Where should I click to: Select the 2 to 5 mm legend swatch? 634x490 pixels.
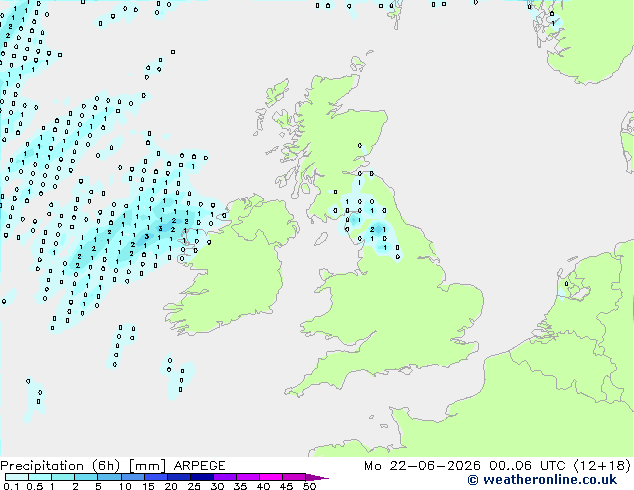pos(86,477)
